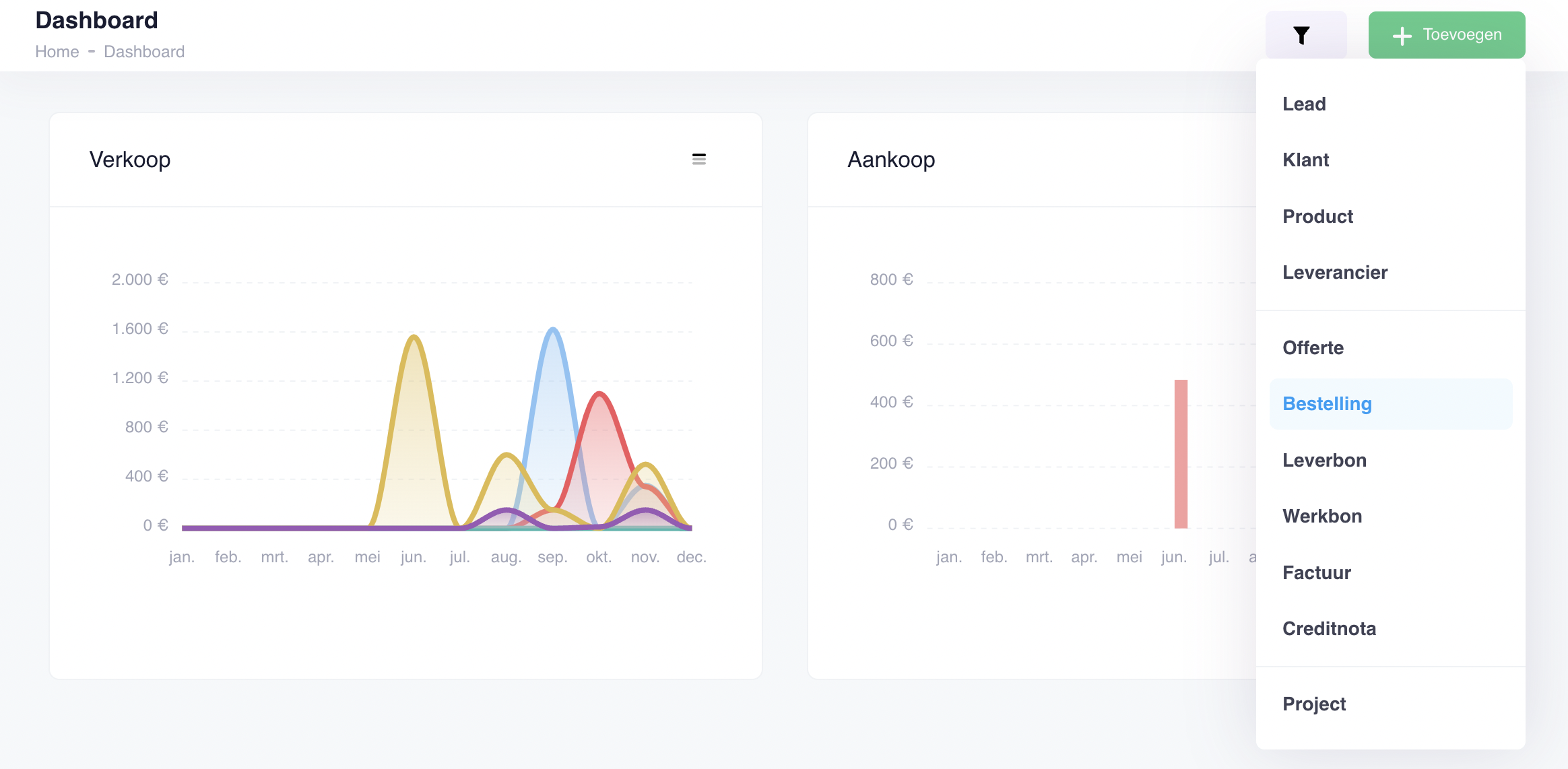Click the plus icon on Toevoegen button
Screen dimensions: 1568x769
[1404, 34]
